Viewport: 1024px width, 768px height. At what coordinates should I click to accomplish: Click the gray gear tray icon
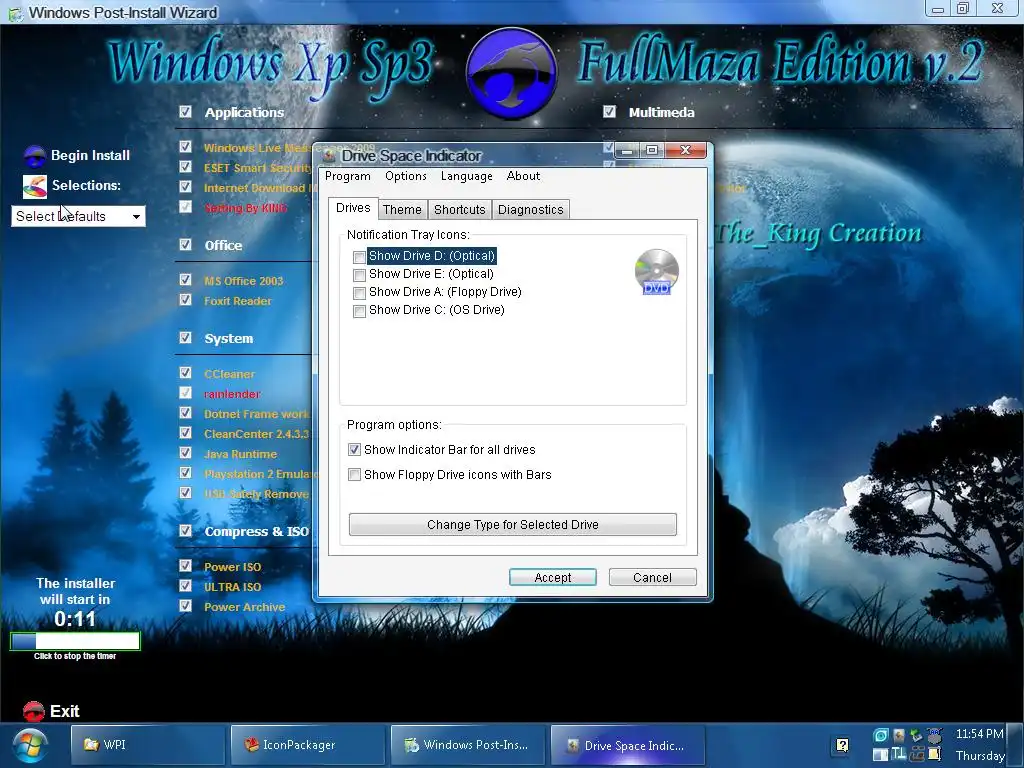pyautogui.click(x=935, y=735)
